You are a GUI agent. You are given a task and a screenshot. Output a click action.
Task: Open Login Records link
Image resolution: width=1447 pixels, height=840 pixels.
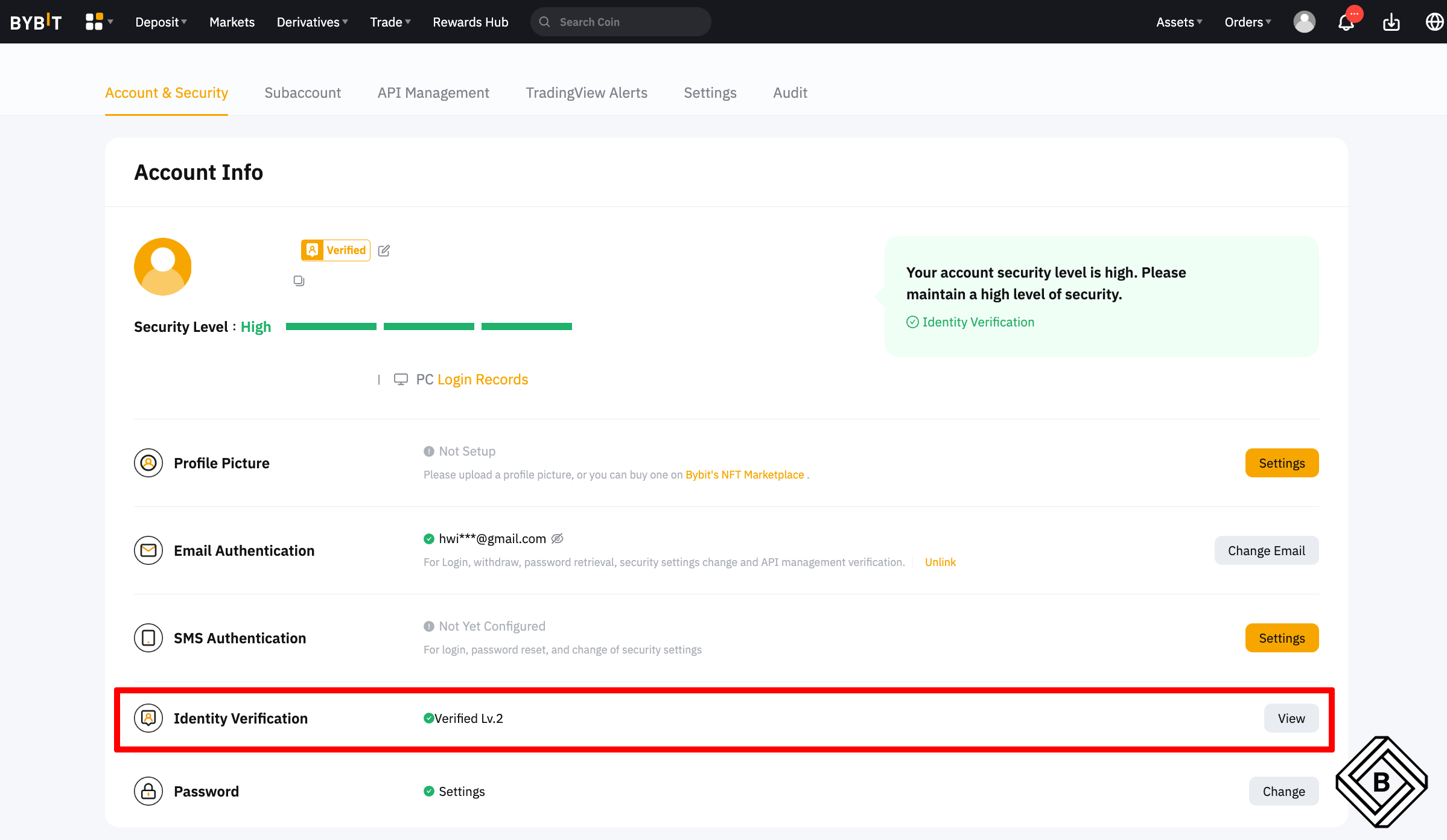click(482, 380)
